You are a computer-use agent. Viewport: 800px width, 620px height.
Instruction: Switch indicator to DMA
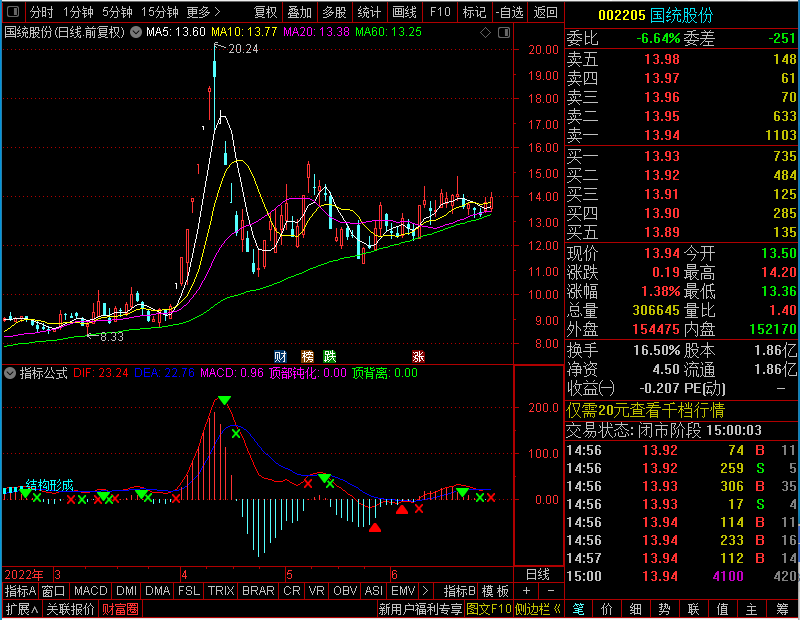coord(158,591)
